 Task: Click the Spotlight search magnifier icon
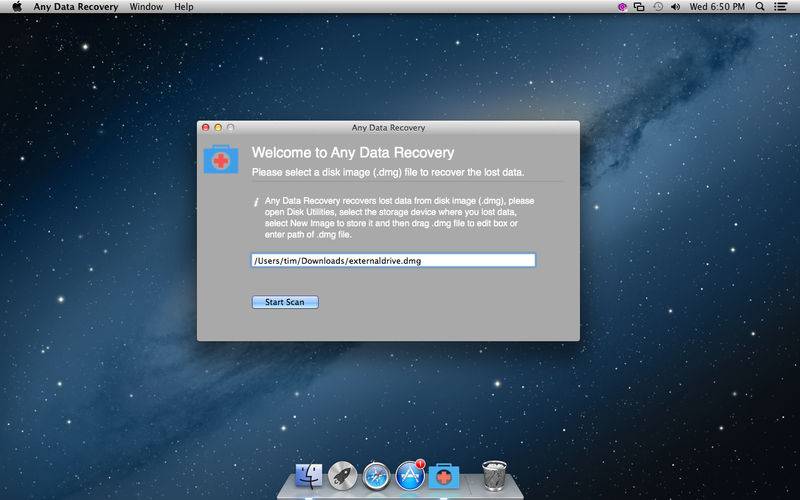760,7
